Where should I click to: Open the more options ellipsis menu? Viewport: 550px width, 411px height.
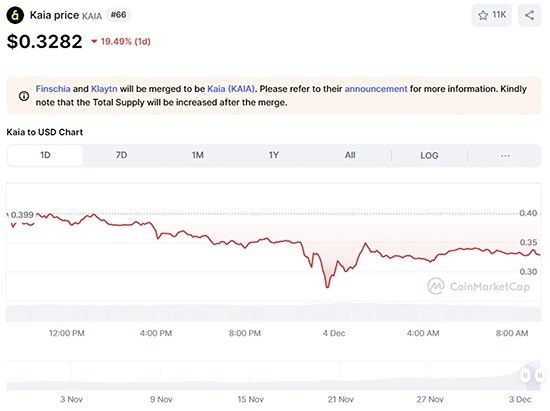[505, 155]
